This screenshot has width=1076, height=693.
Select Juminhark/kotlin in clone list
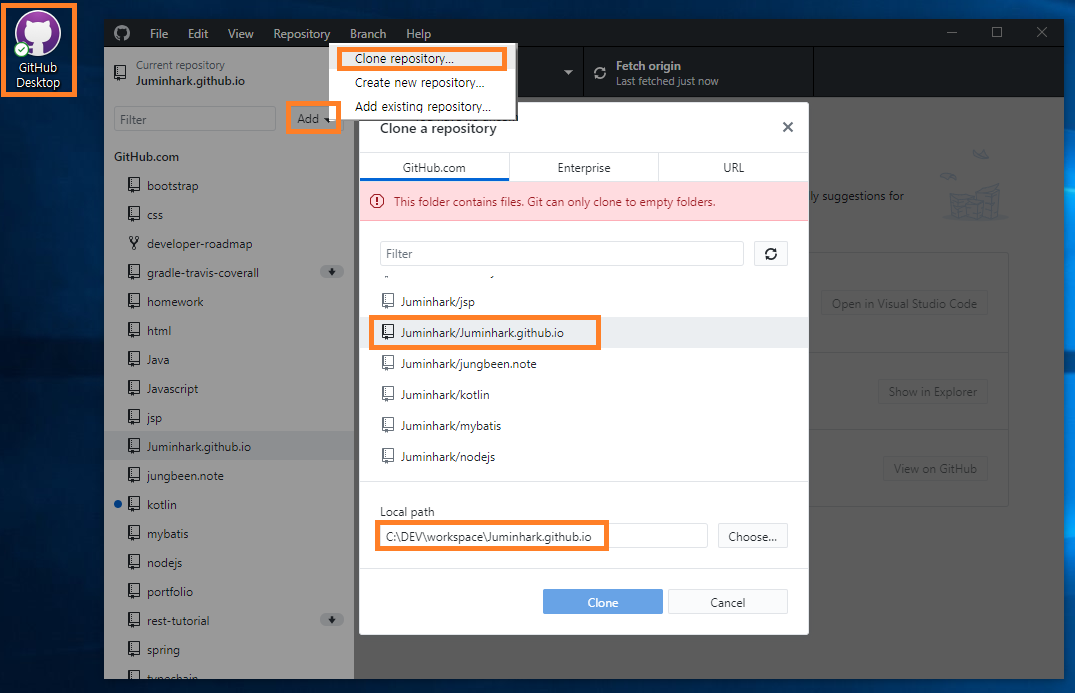[584, 394]
